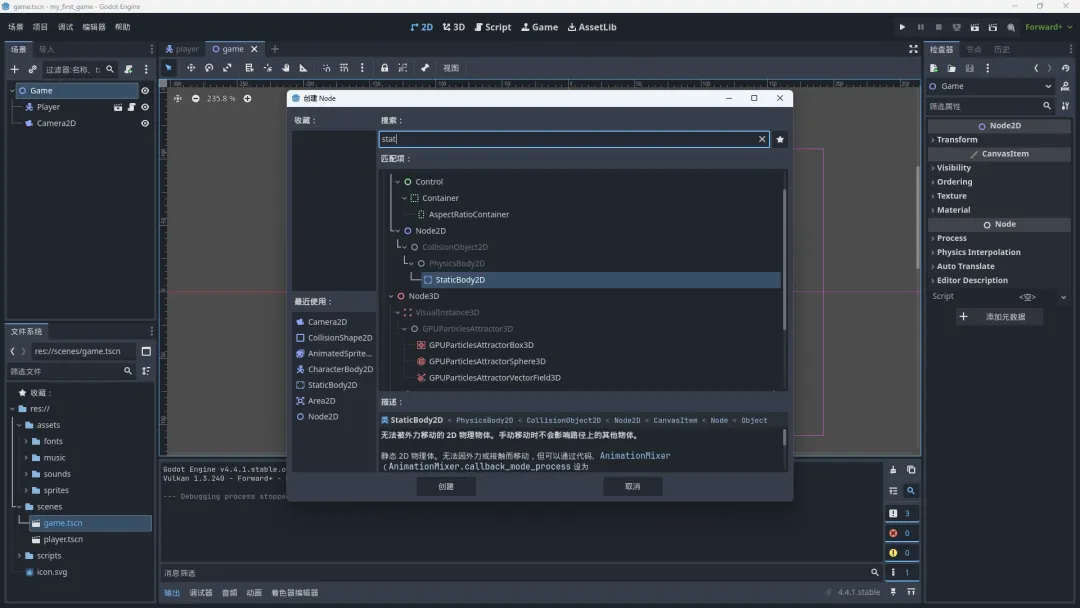1080x608 pixels.
Task: Clear the output log
Action: pos(893,470)
